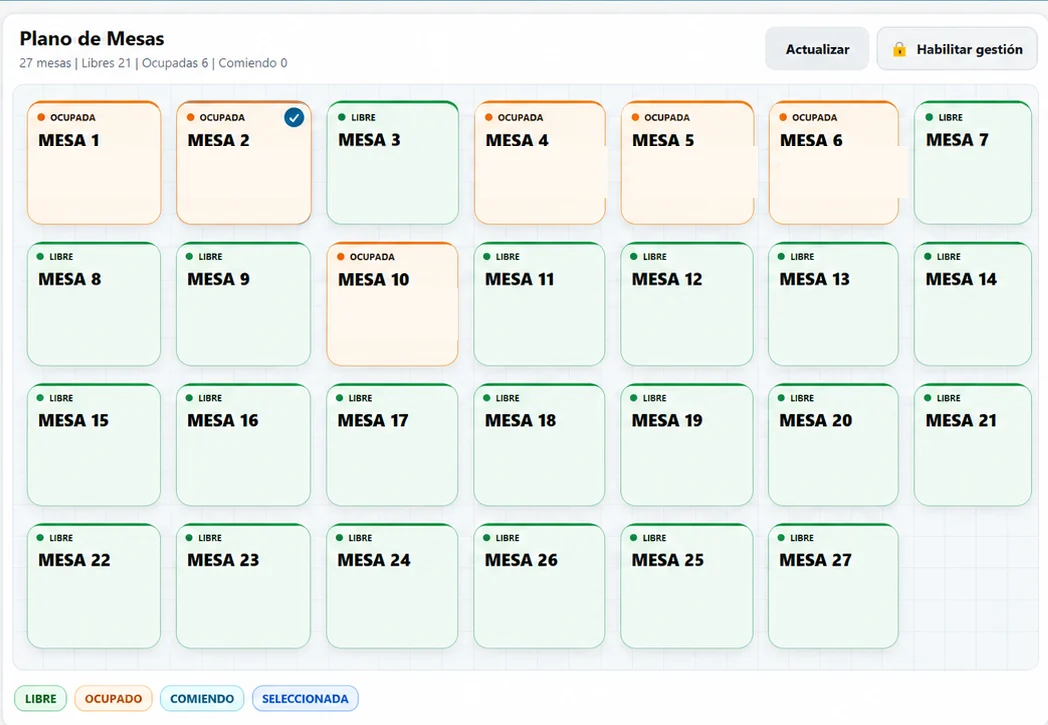This screenshot has width=1048, height=725.
Task: Pick the Mesa 14 table card
Action: click(973, 304)
